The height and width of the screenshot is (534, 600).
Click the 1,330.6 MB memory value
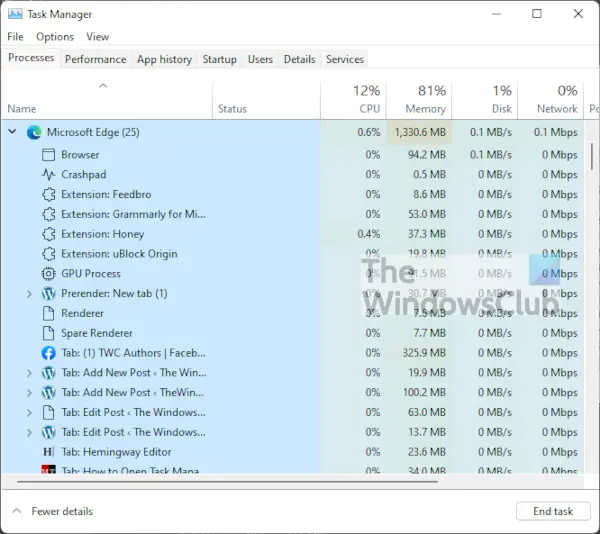click(x=420, y=132)
